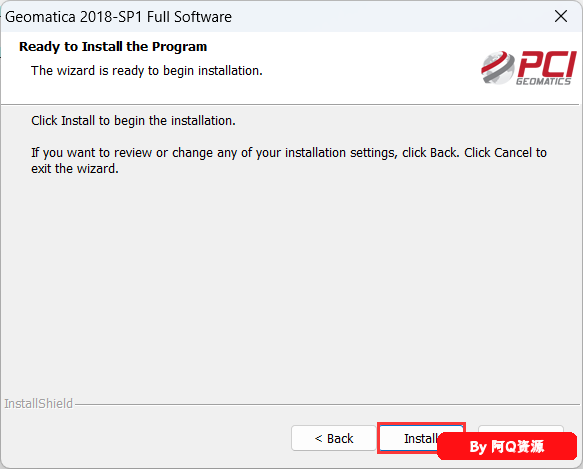This screenshot has width=583, height=469.
Task: Click the 'exit the wizard.' text line
Action: point(75,169)
